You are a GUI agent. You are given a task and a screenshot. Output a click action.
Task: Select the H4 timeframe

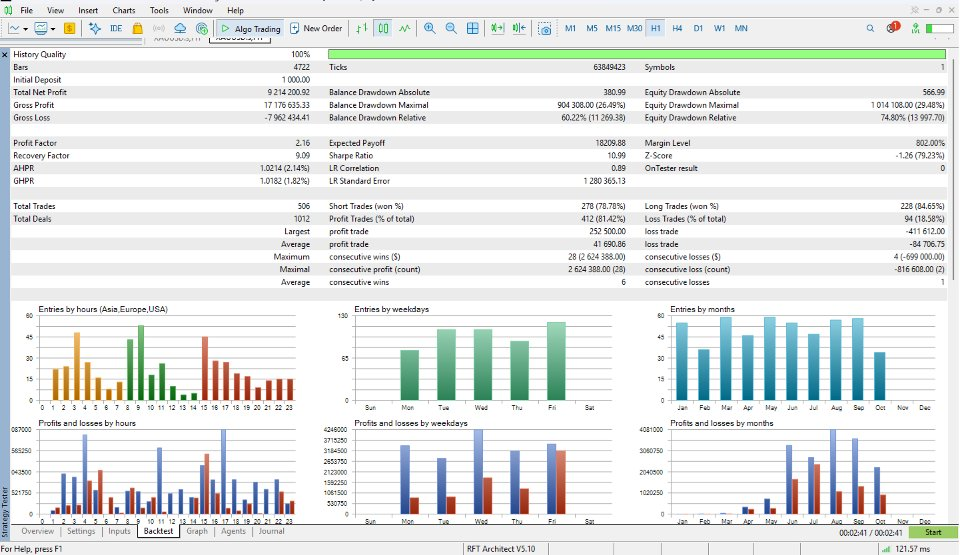tap(677, 28)
